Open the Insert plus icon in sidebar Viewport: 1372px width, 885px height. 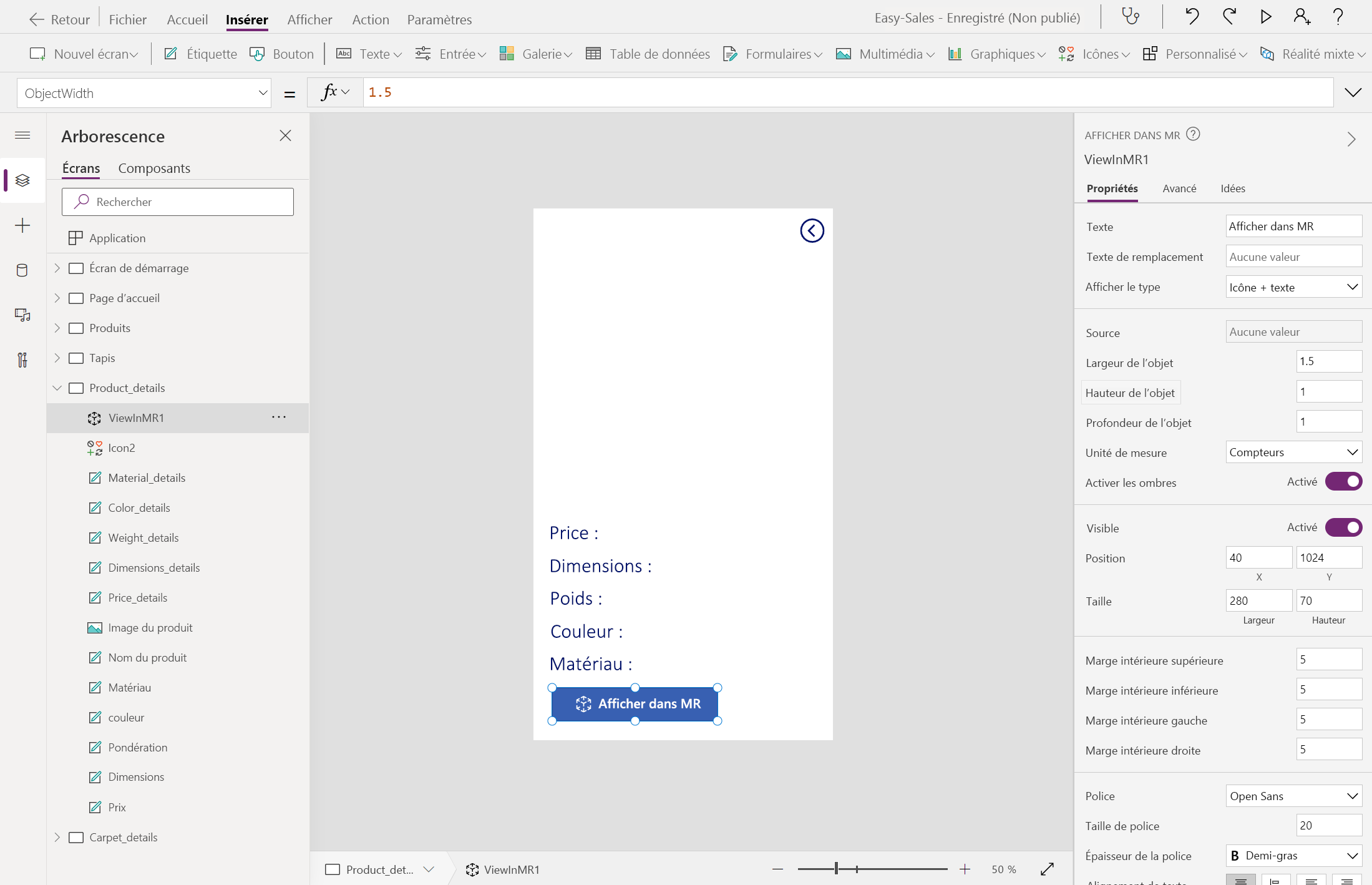22,225
